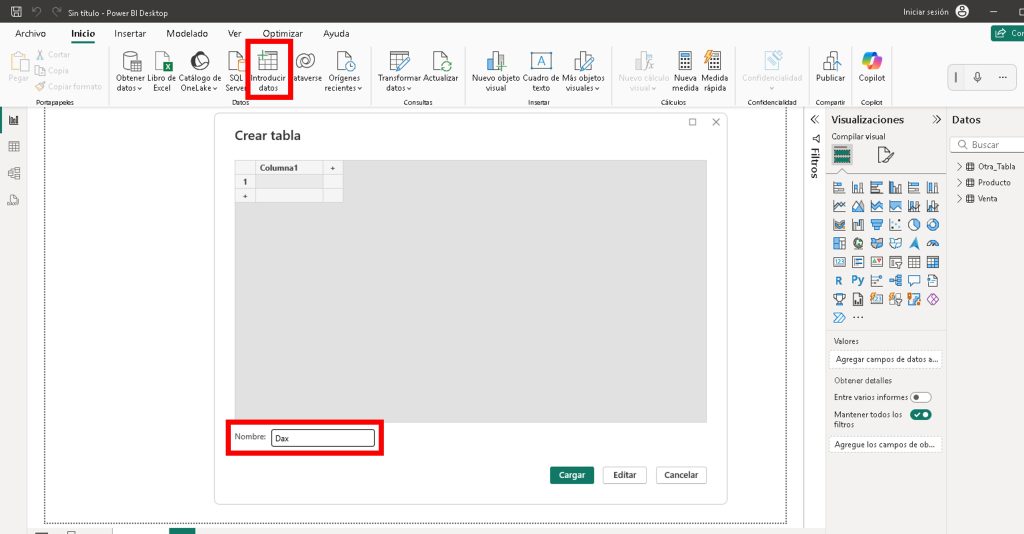Open the Modelado ribbon tab
This screenshot has height=534, width=1024.
pos(187,33)
